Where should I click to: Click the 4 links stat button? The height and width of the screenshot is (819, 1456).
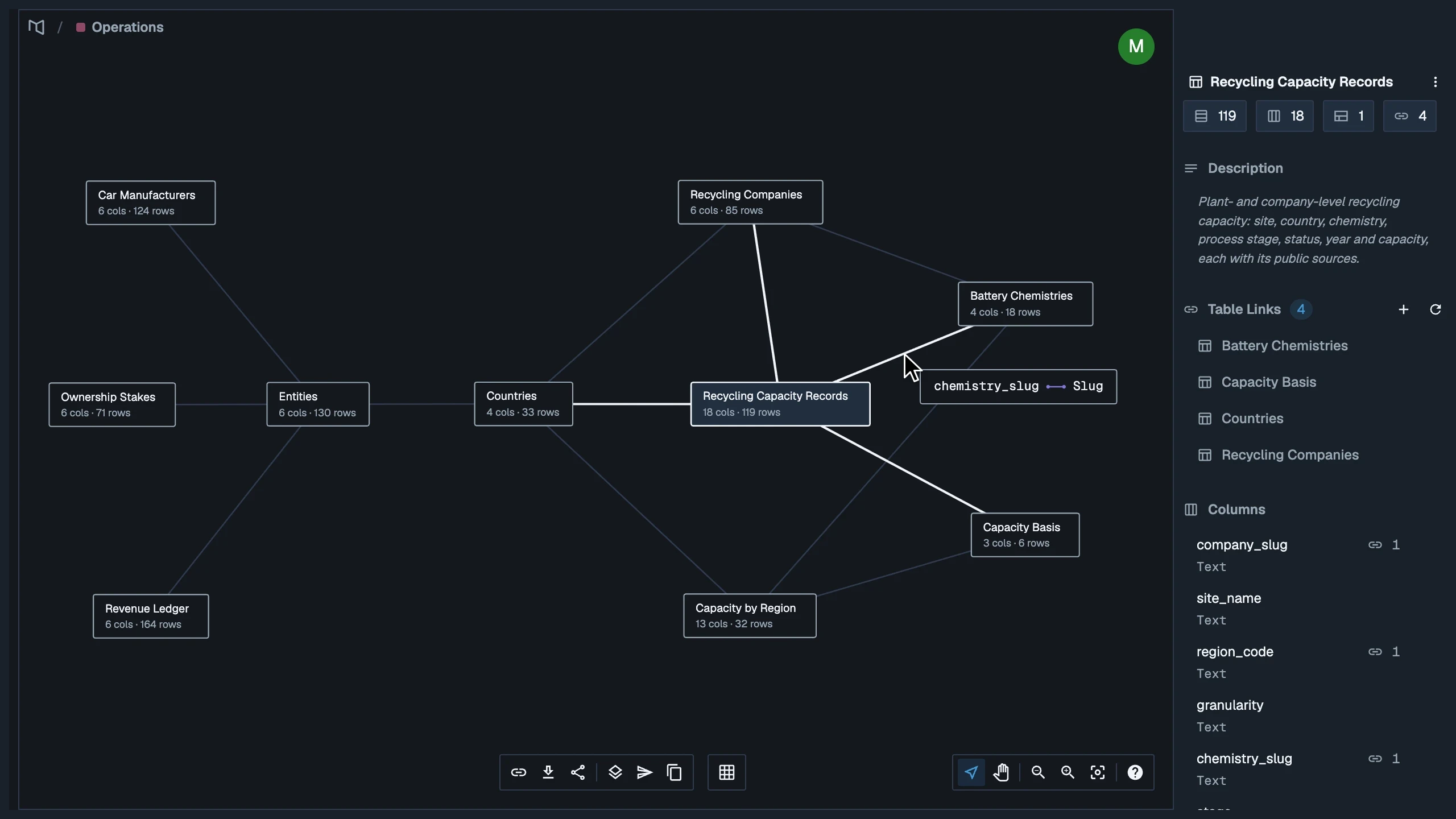[1409, 116]
